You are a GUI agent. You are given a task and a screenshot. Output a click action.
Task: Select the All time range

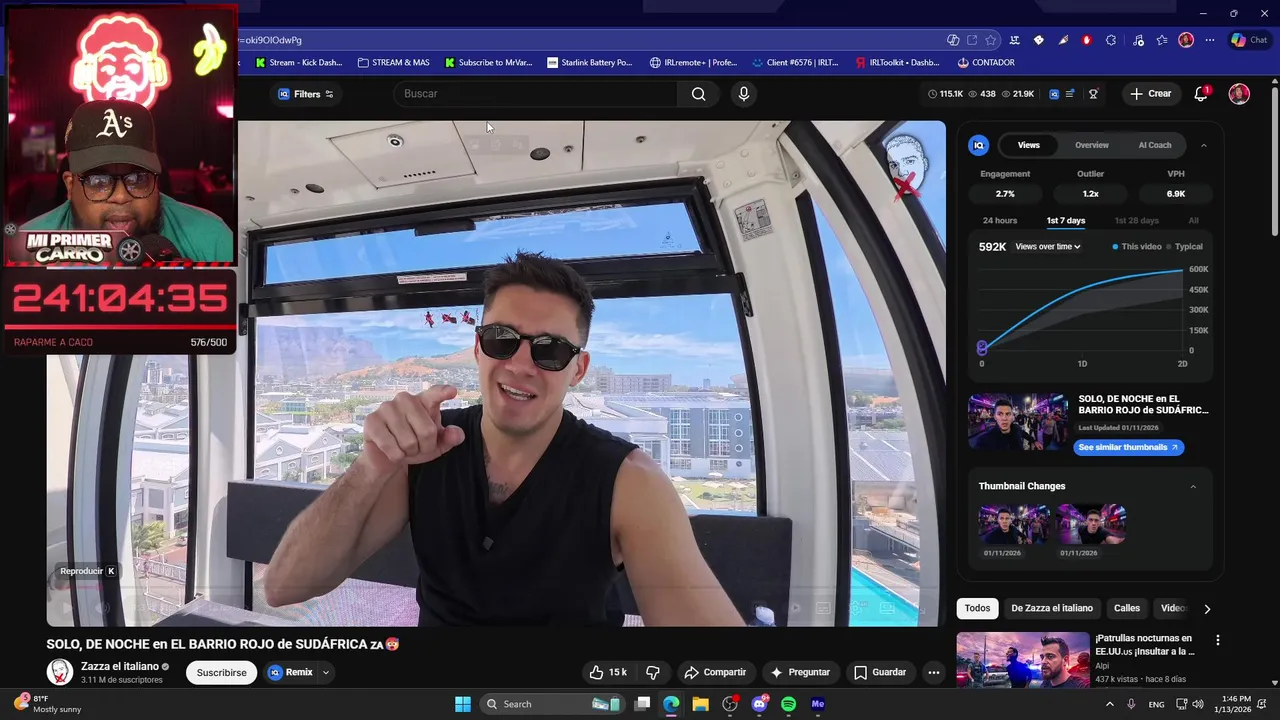pyautogui.click(x=1193, y=220)
